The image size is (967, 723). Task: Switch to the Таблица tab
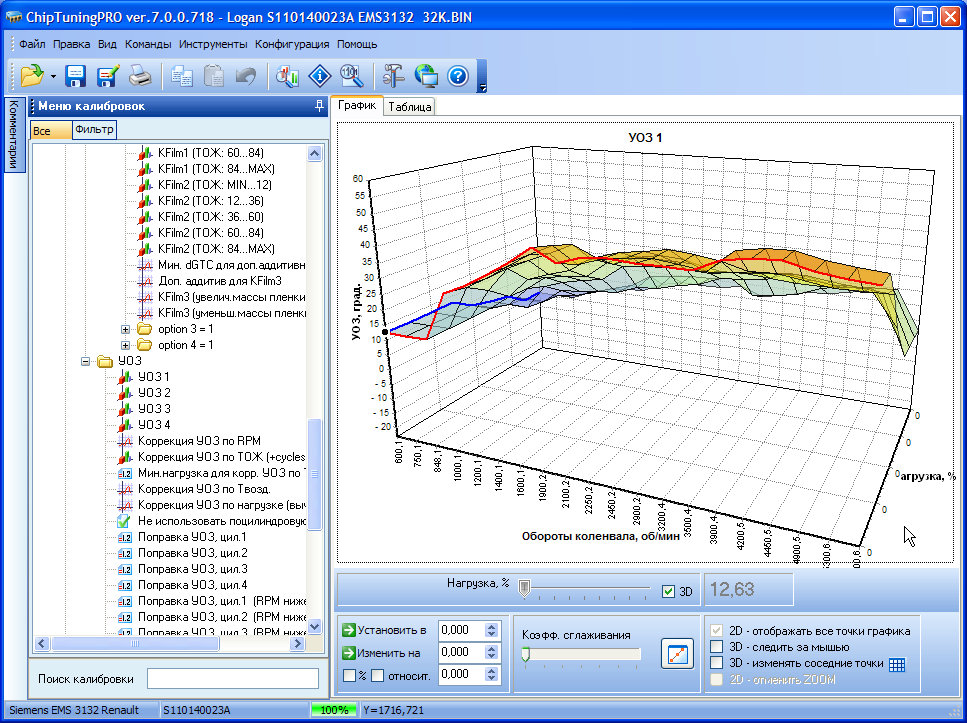tap(409, 107)
